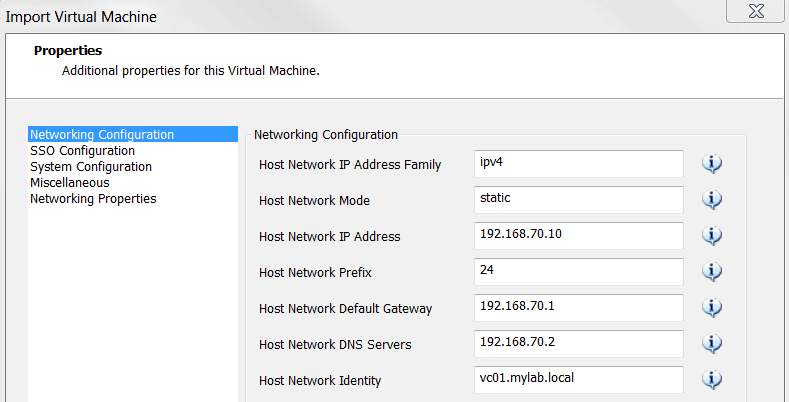Viewport: 789px width, 402px height.
Task: Focus the Host Network Mode field showing static
Action: [x=578, y=199]
